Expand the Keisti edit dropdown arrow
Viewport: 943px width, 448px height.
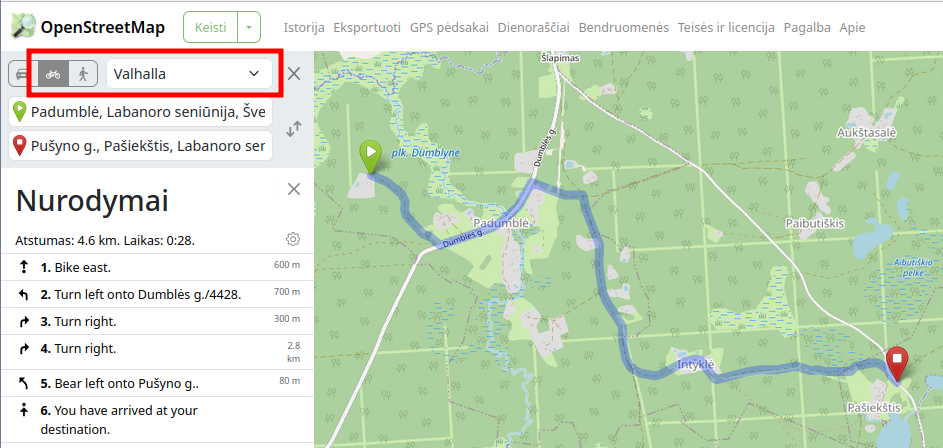tap(249, 28)
